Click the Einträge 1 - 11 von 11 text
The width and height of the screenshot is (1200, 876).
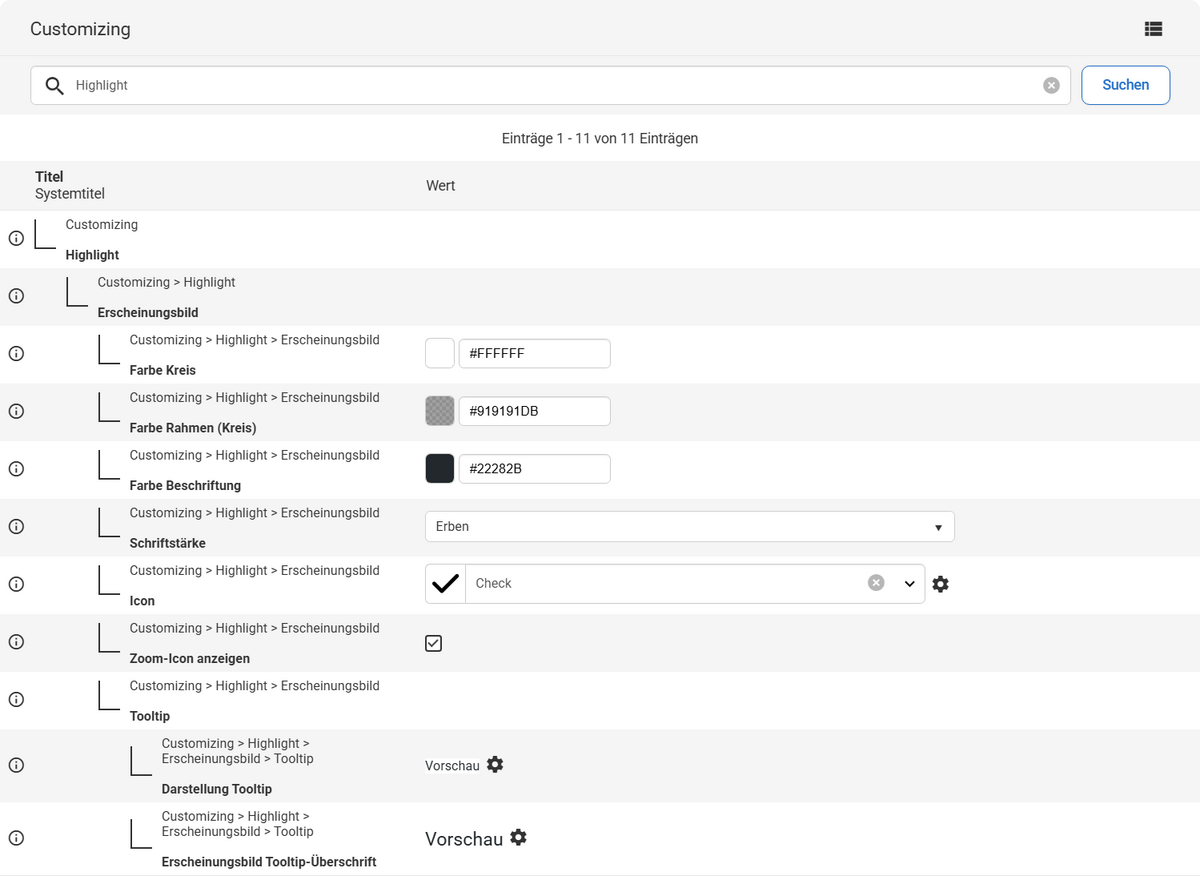(x=600, y=139)
